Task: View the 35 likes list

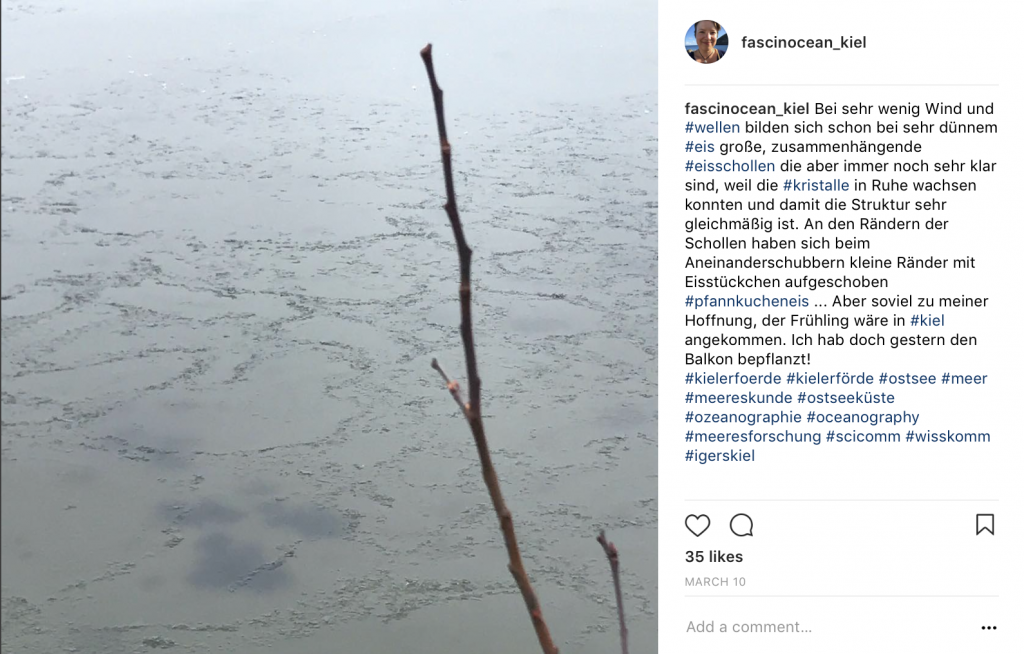Action: point(714,557)
